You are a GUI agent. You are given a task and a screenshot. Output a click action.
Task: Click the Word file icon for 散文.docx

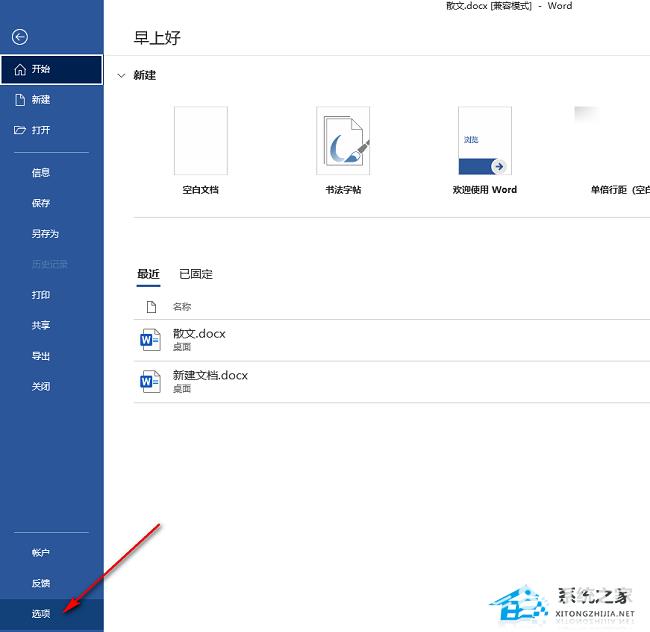click(150, 340)
